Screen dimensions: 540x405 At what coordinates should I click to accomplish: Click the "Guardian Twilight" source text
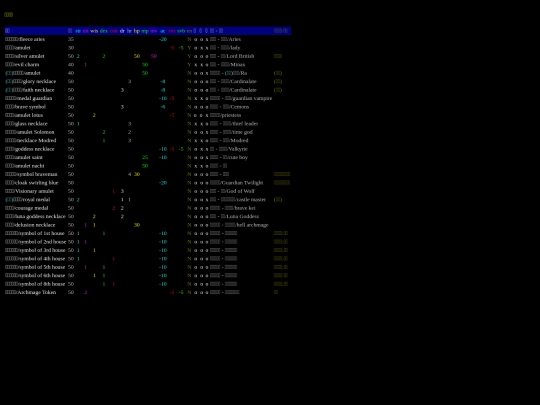pos(242,183)
